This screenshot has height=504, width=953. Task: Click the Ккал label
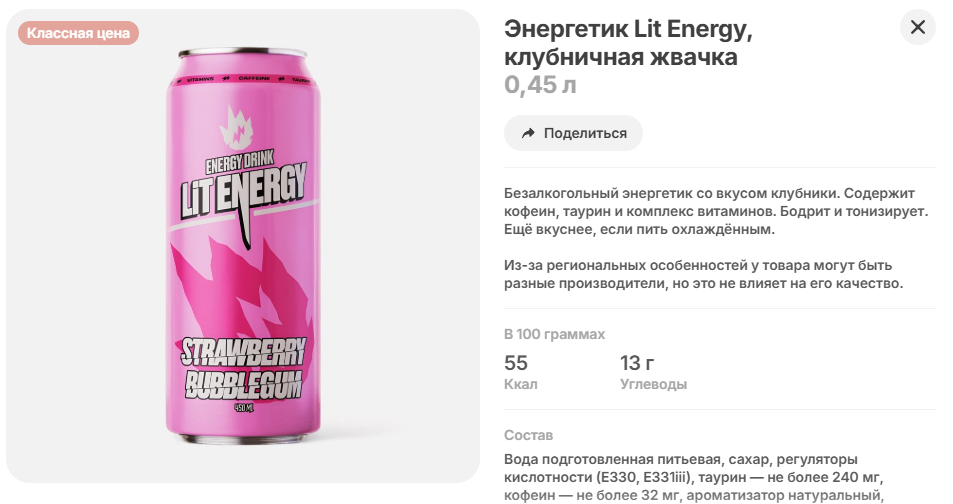520,384
